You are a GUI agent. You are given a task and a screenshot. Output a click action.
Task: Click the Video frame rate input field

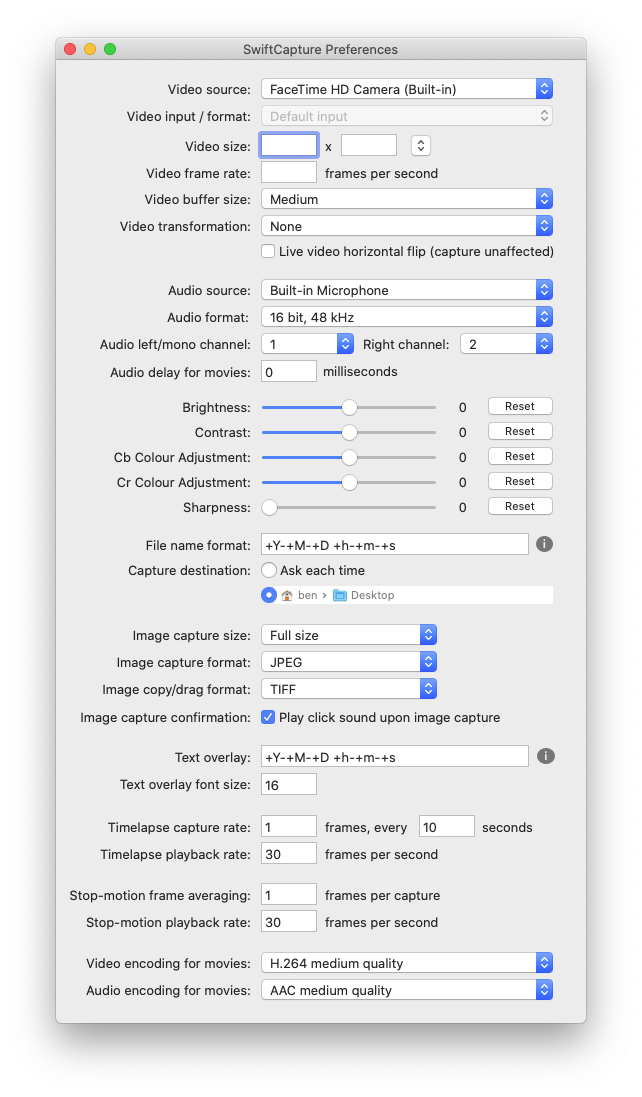[x=288, y=171]
